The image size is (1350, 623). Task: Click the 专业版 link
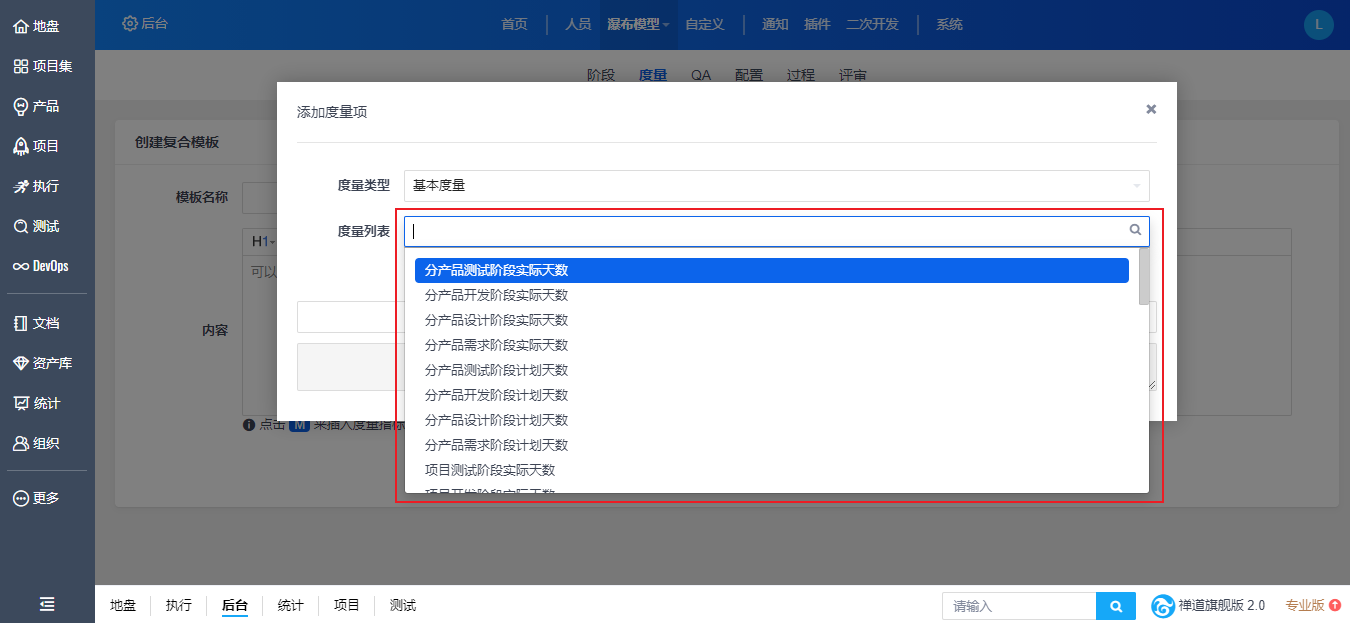pos(1305,605)
